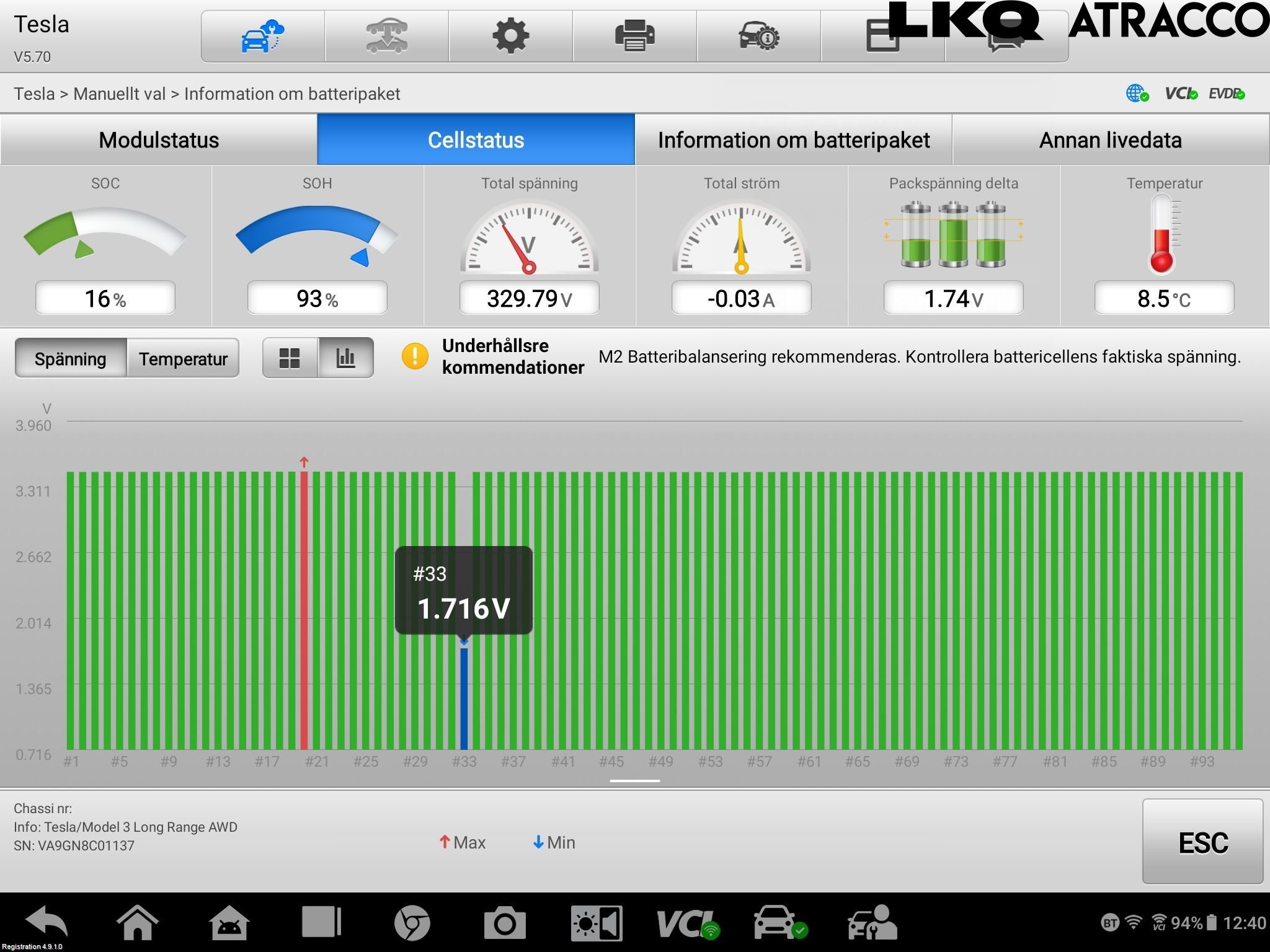Open settings gear in top toolbar
The height and width of the screenshot is (952, 1270).
tap(510, 36)
